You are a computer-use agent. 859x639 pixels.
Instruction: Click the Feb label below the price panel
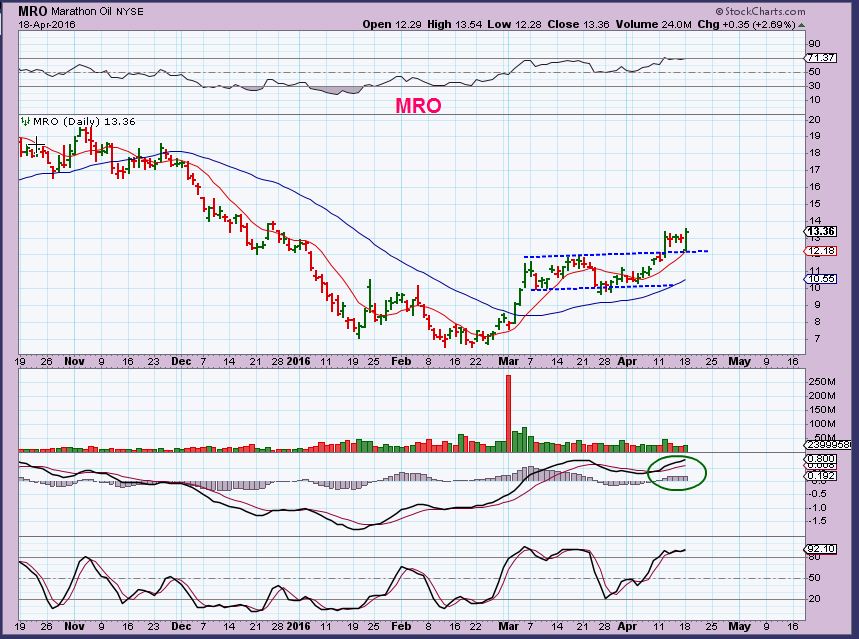point(401,361)
